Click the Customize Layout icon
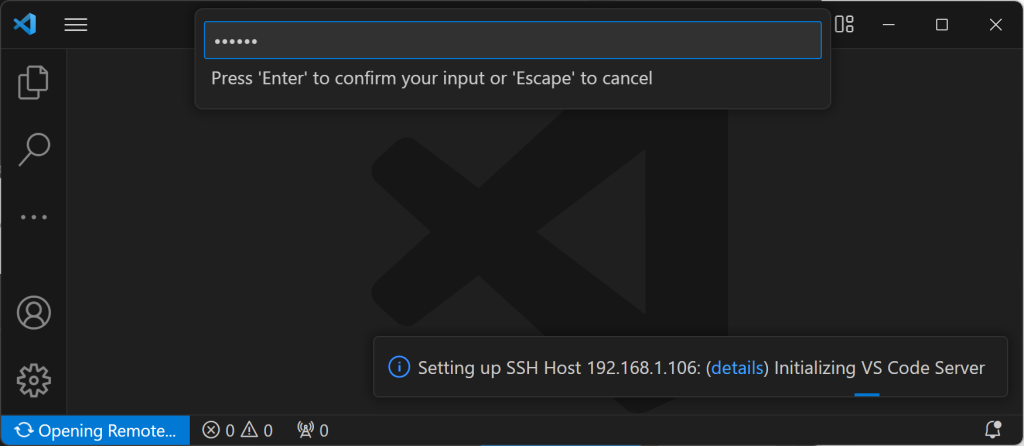This screenshot has height=446, width=1024. (845, 25)
